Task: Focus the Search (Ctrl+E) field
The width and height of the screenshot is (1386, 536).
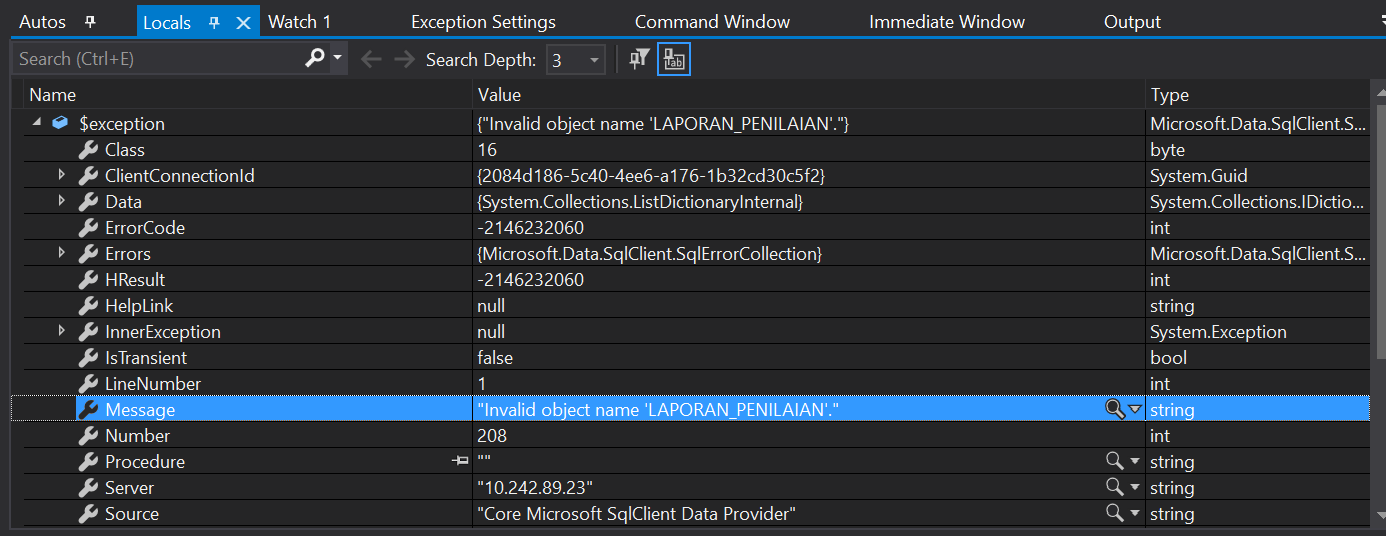Action: pos(158,59)
